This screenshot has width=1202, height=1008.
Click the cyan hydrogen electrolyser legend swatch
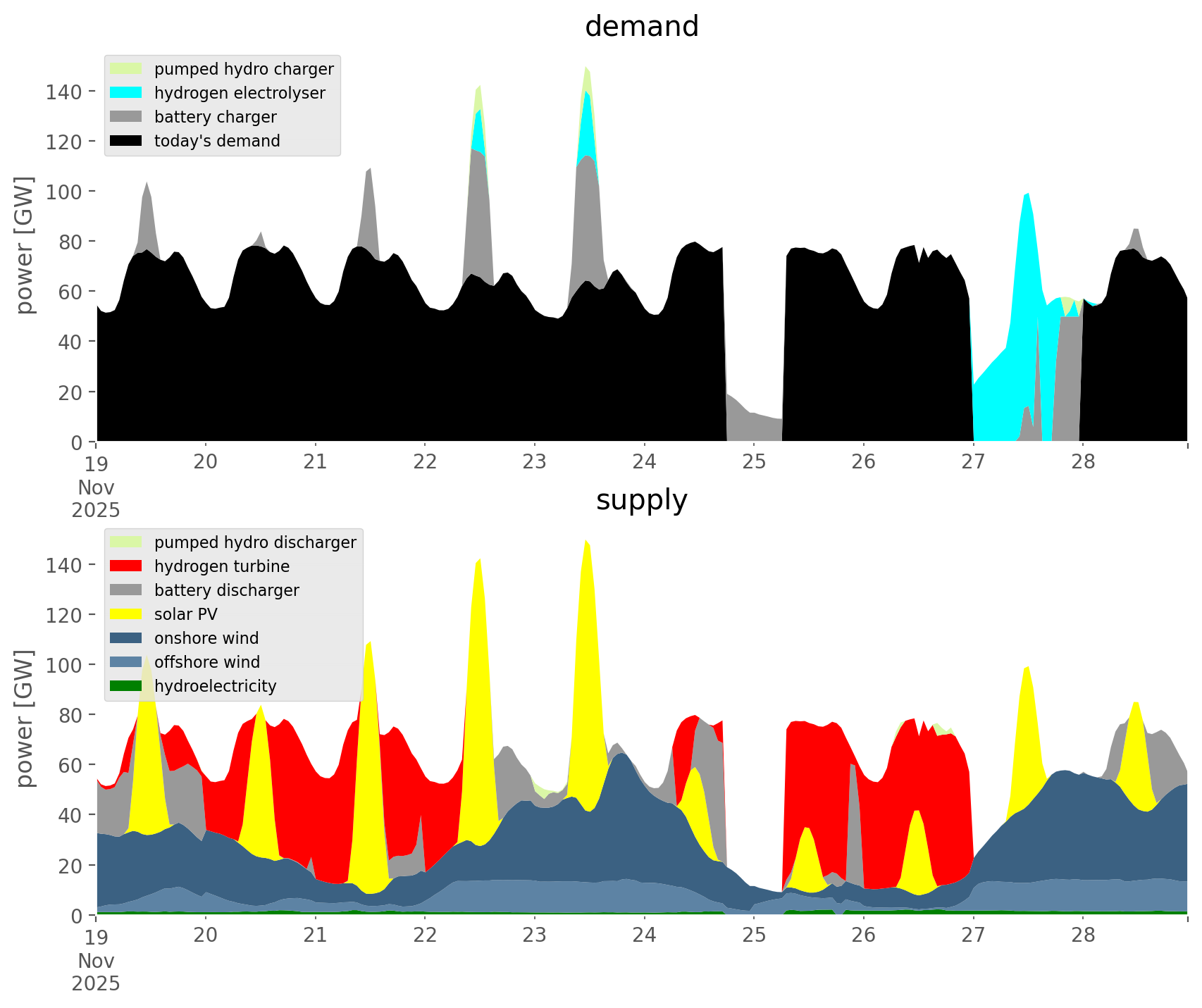(x=126, y=93)
